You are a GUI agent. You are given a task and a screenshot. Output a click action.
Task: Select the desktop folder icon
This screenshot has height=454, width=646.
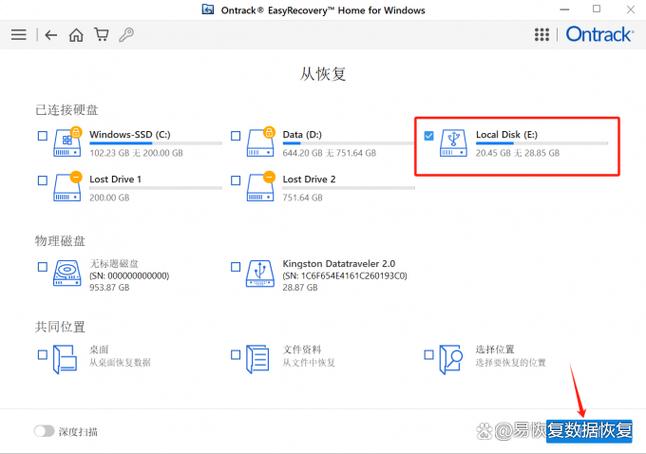click(65, 359)
